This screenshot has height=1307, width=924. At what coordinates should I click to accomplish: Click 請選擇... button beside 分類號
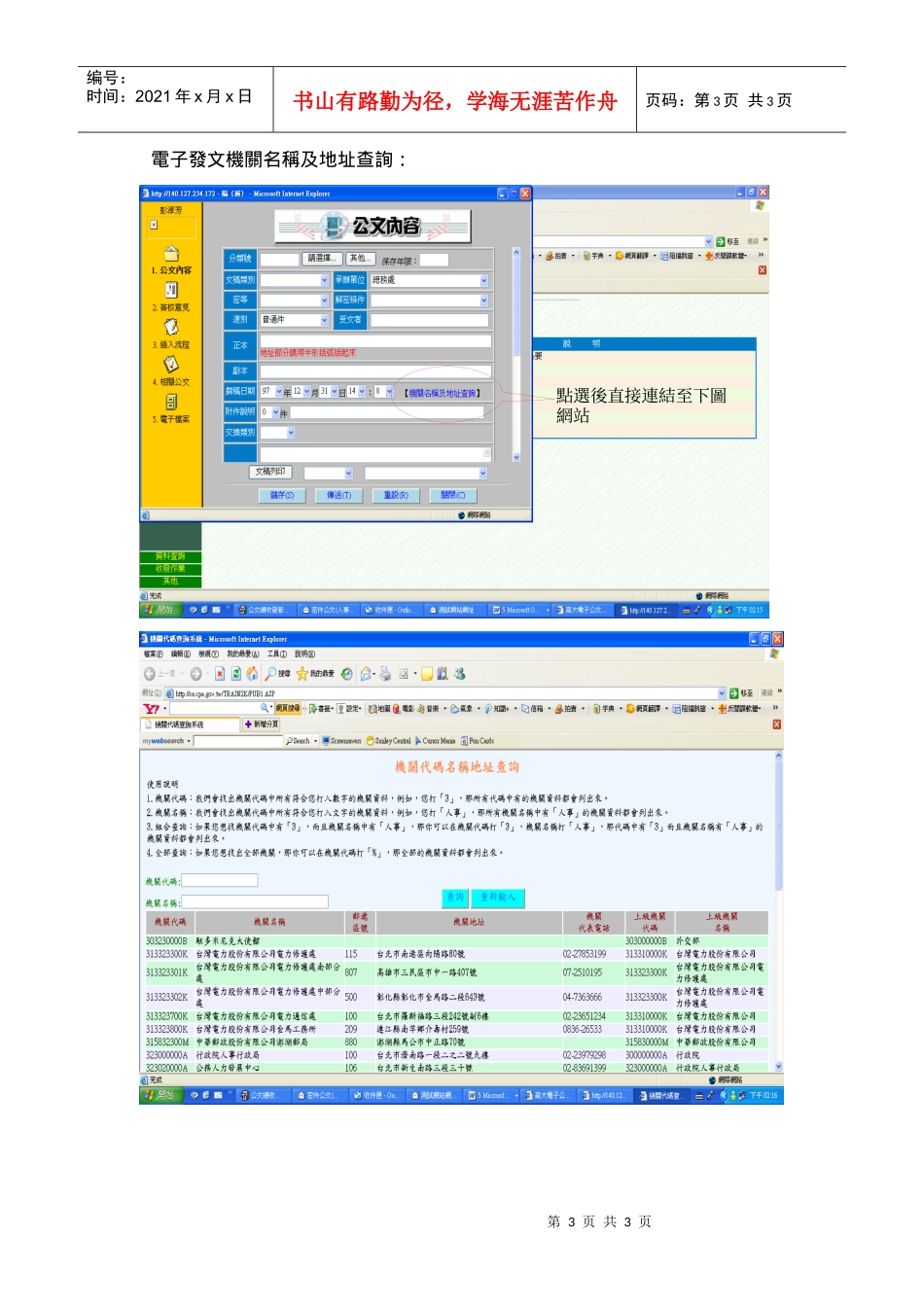click(322, 259)
